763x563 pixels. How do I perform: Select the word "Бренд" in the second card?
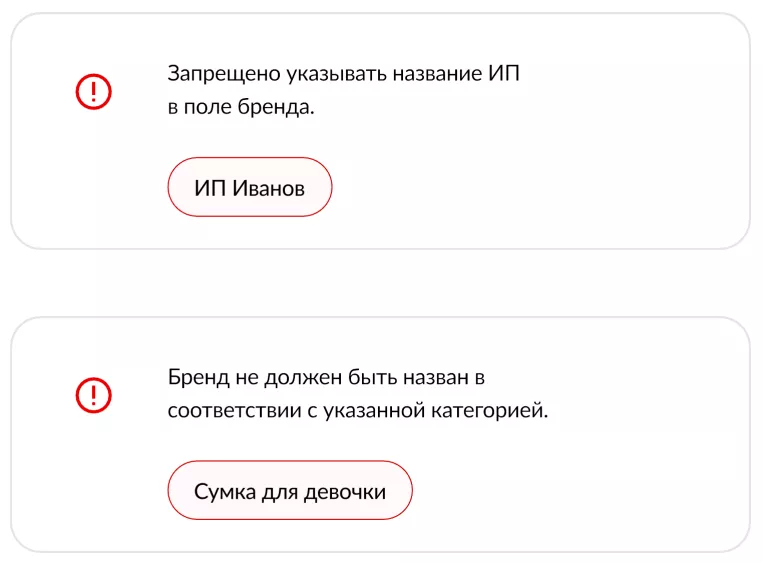(196, 378)
